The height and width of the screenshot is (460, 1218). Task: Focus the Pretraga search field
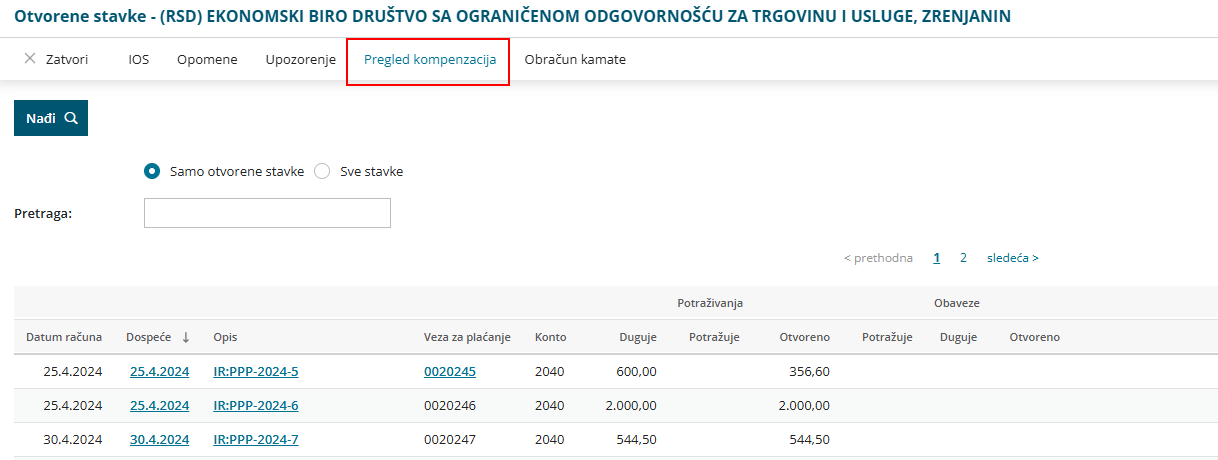click(267, 213)
